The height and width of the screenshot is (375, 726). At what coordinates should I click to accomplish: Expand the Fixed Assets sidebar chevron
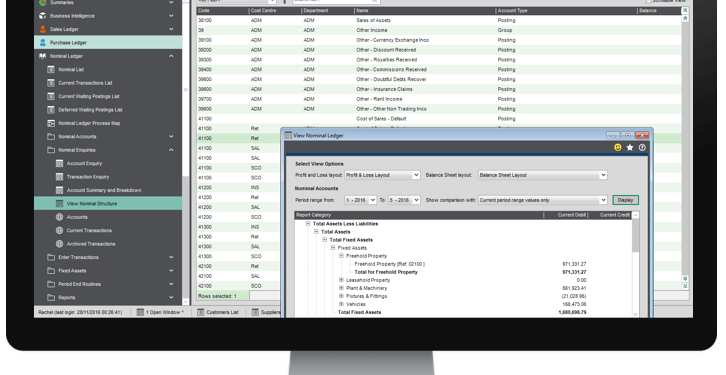[171, 271]
